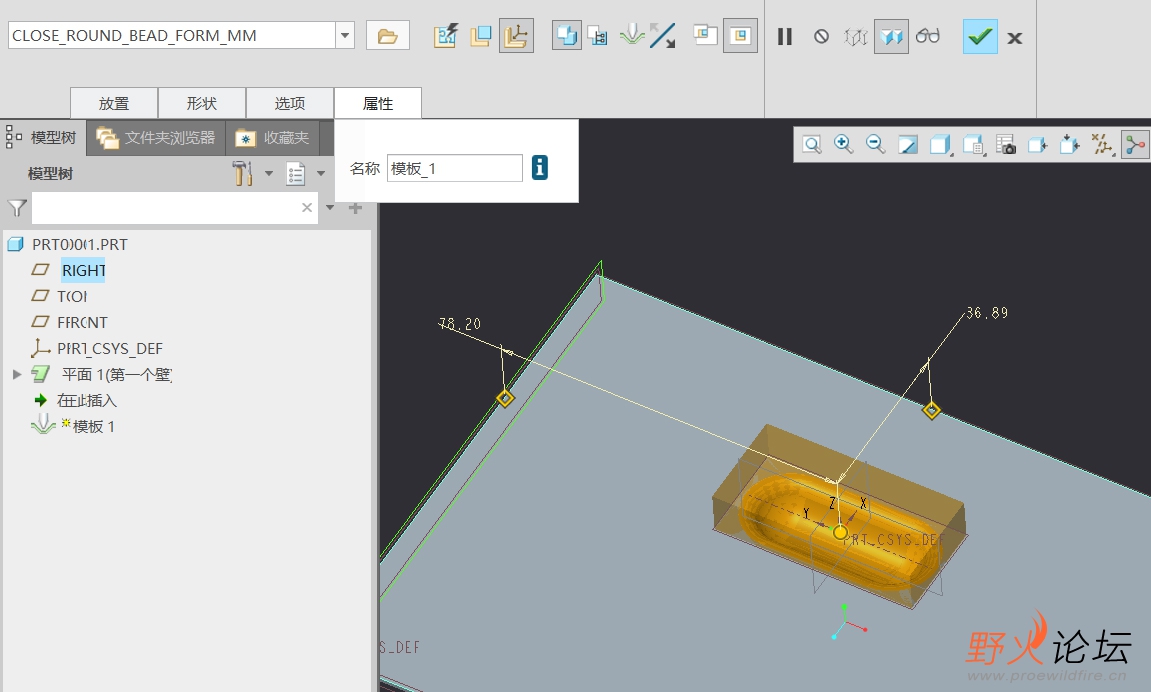Select 平面 1(第一个壁) tree item
Viewport: 1151px width, 692px height.
click(117, 374)
